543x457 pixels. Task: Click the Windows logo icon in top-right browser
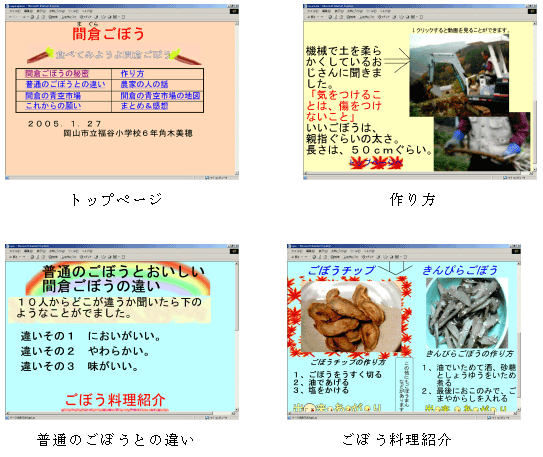tap(532, 11)
